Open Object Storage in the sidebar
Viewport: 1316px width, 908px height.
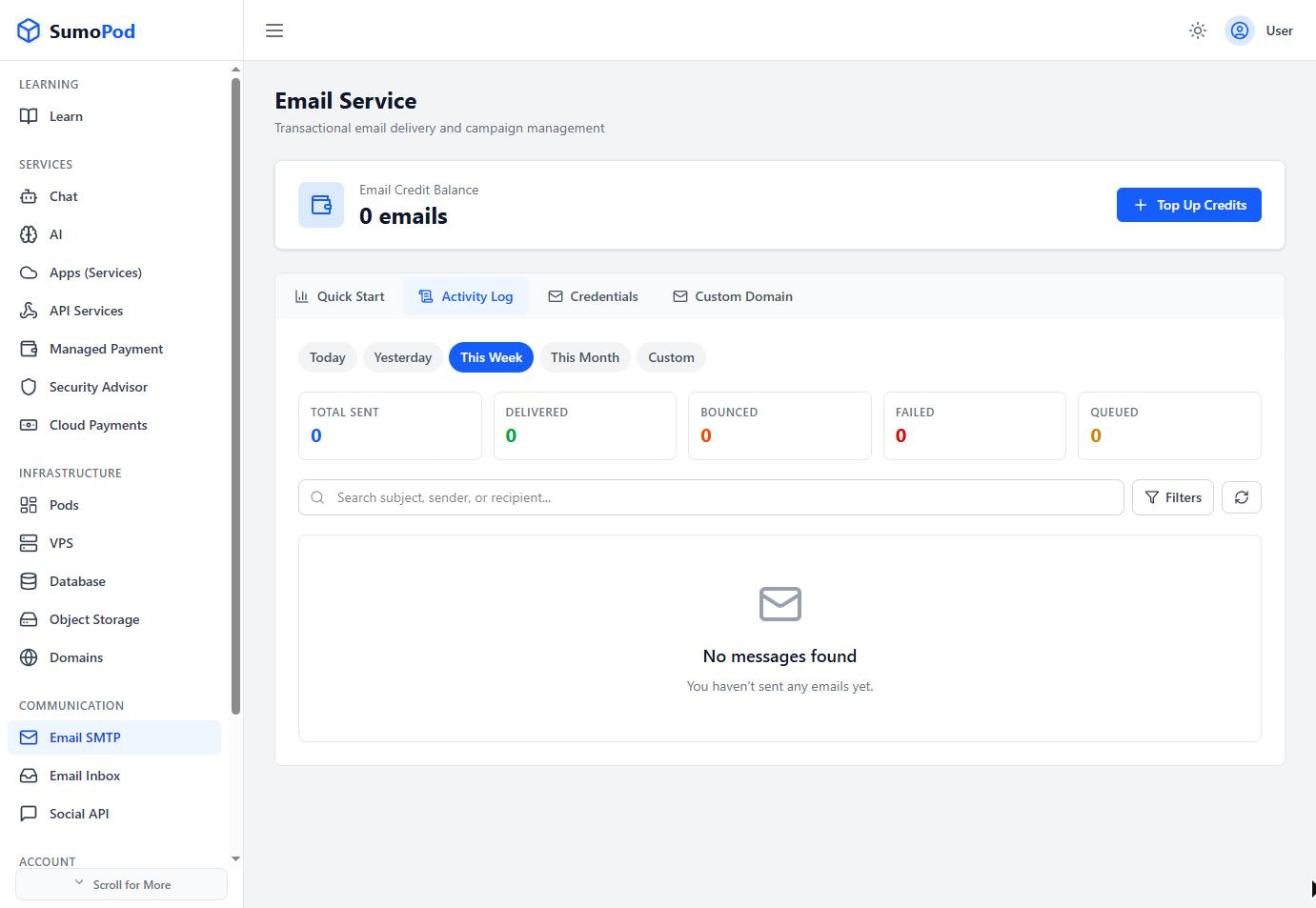click(x=114, y=619)
